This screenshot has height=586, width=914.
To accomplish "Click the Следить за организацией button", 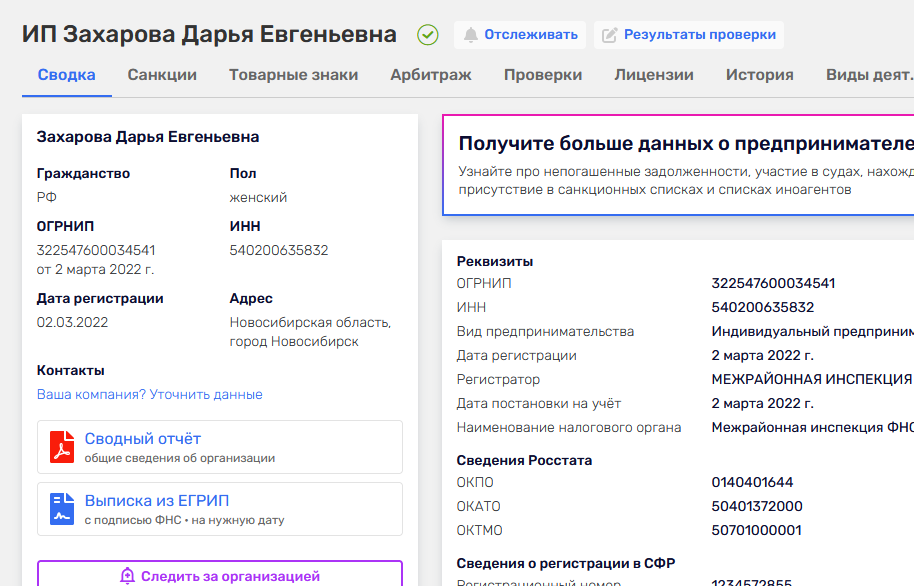I will pyautogui.click(x=220, y=574).
